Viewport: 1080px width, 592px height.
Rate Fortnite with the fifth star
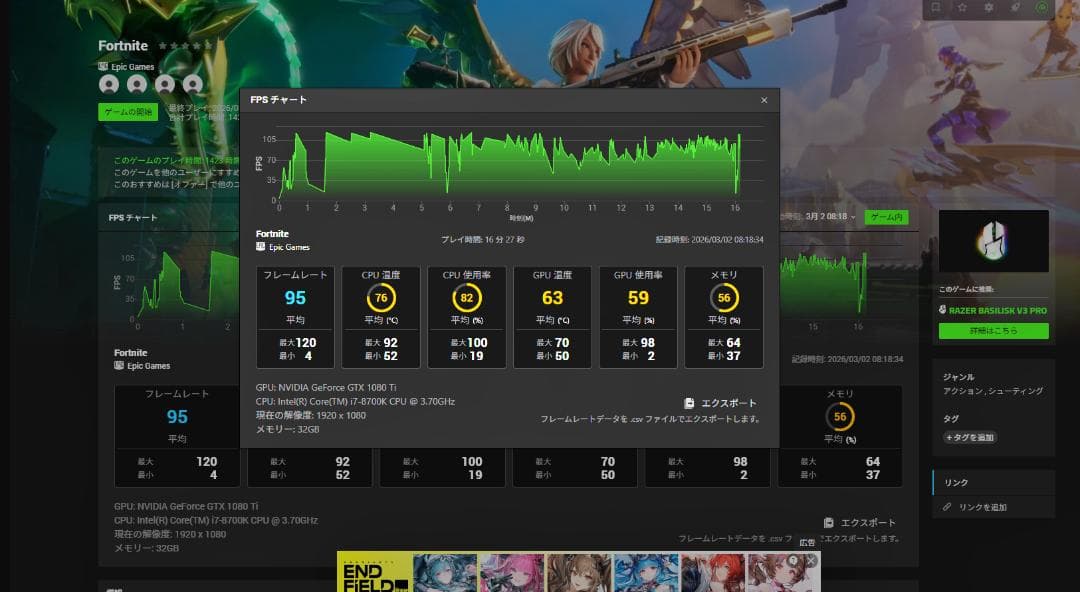click(x=208, y=46)
